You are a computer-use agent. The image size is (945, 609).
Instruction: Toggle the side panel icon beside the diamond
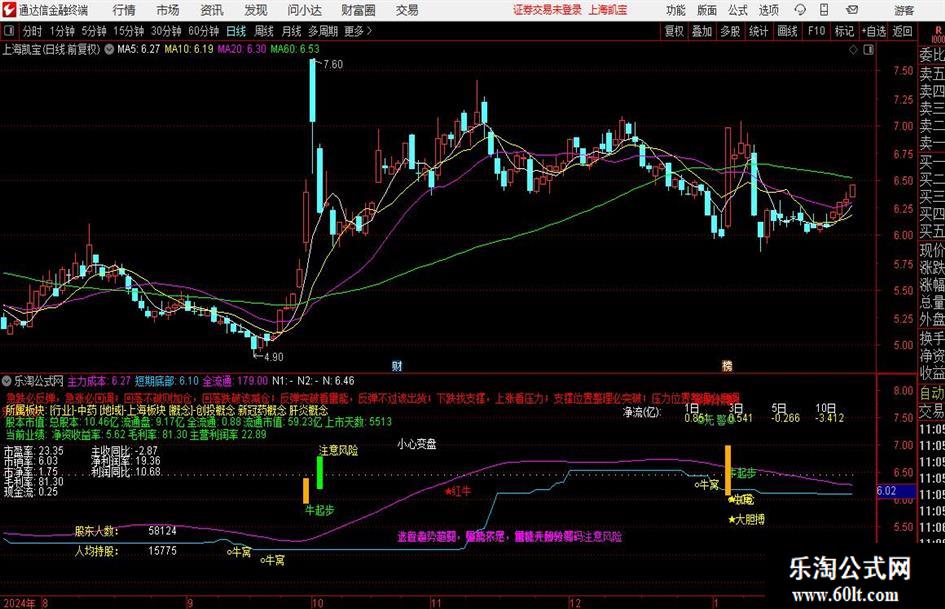tap(868, 49)
